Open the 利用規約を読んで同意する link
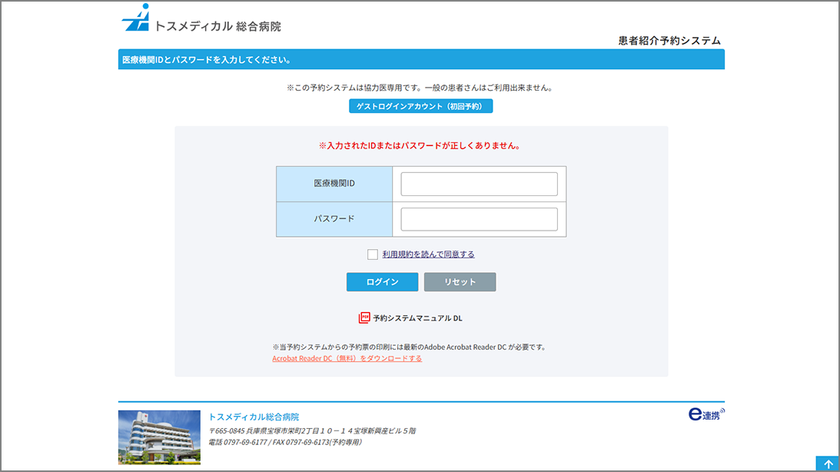The height and width of the screenshot is (472, 840). point(428,255)
